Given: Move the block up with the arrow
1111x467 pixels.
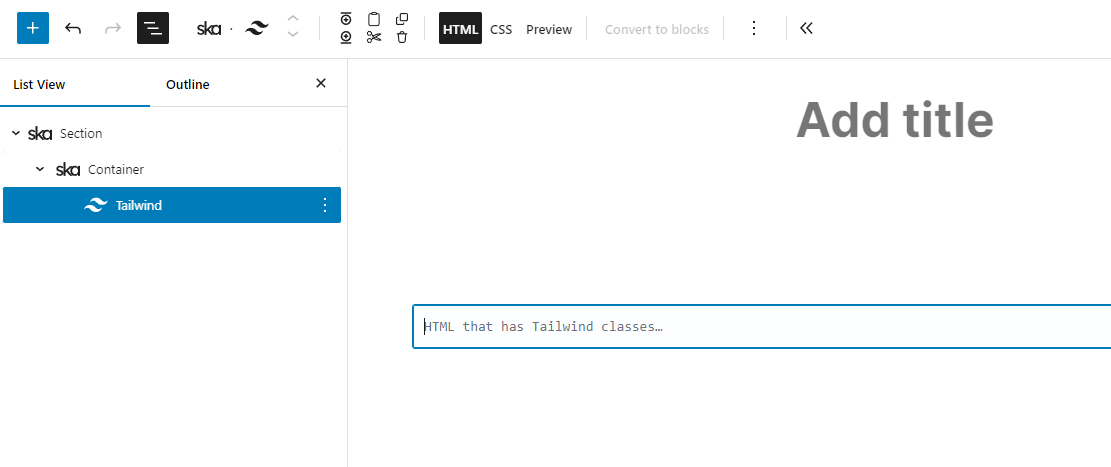Looking at the screenshot, I should tap(292, 20).
